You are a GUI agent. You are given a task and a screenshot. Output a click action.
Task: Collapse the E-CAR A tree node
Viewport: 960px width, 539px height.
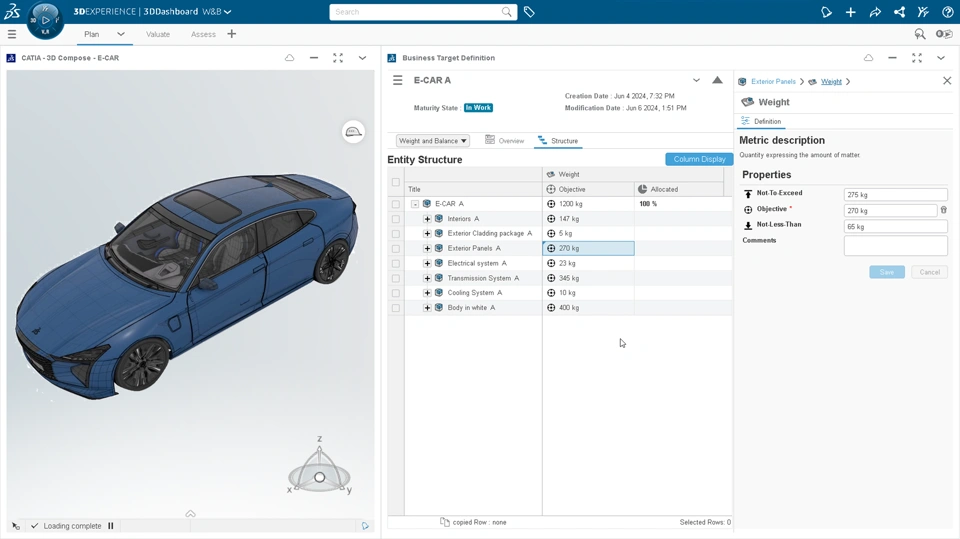[x=414, y=204]
